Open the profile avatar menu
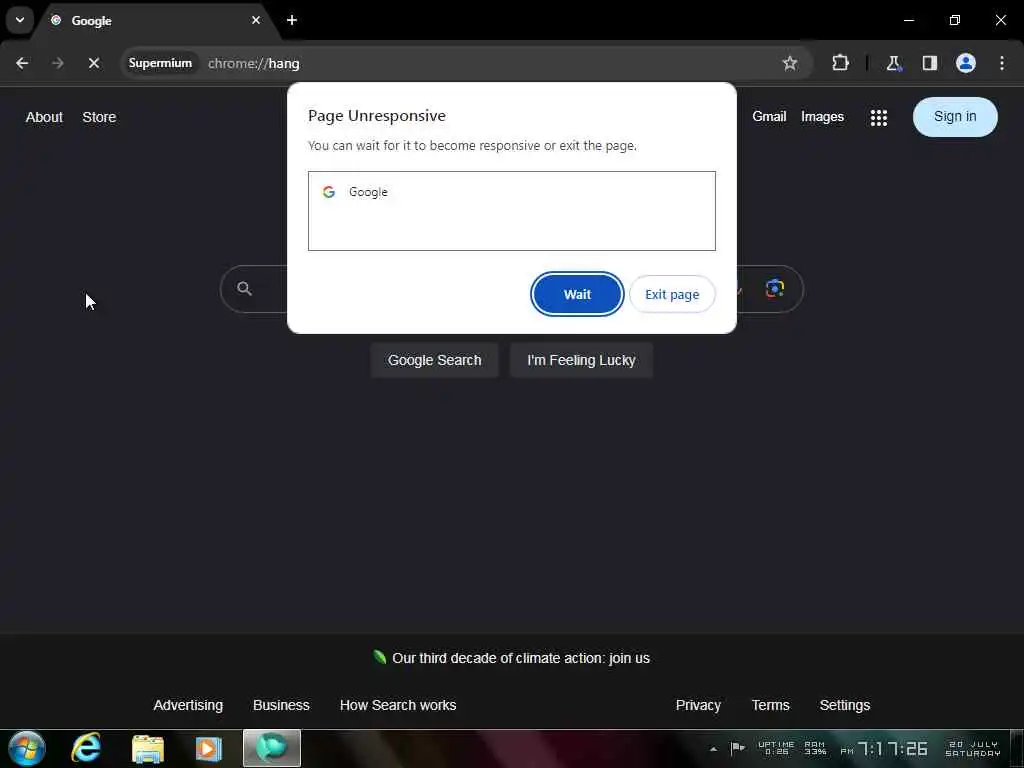The height and width of the screenshot is (768, 1024). pyautogui.click(x=966, y=63)
